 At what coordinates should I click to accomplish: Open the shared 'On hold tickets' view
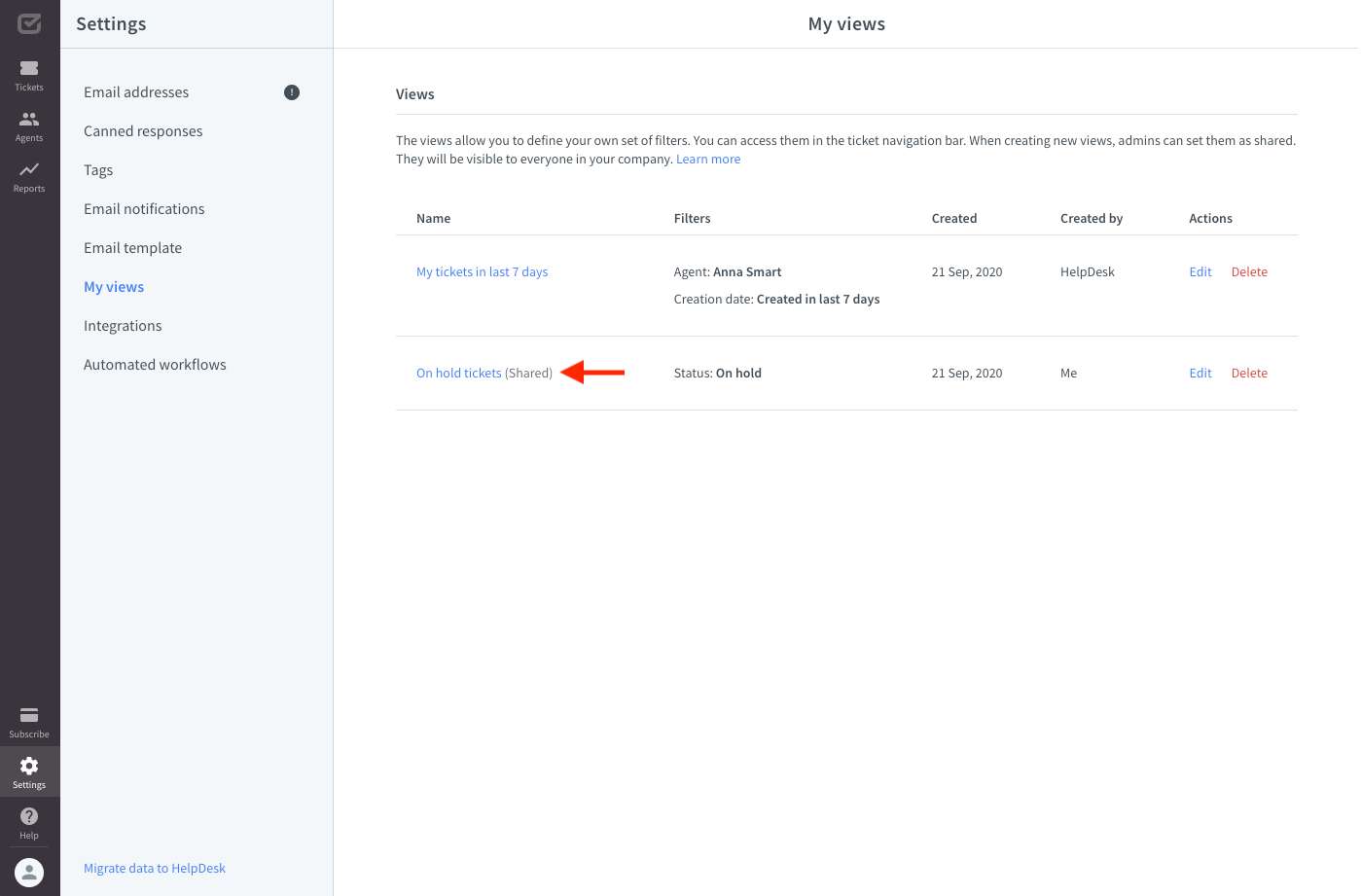[458, 373]
